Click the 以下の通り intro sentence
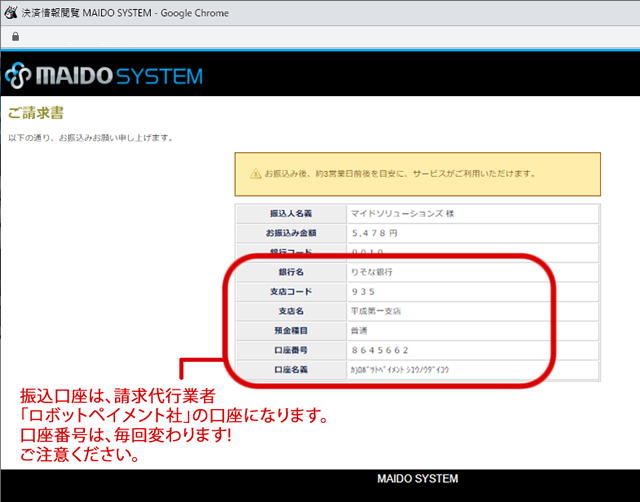Viewport: 640px width, 502px height. (91, 138)
